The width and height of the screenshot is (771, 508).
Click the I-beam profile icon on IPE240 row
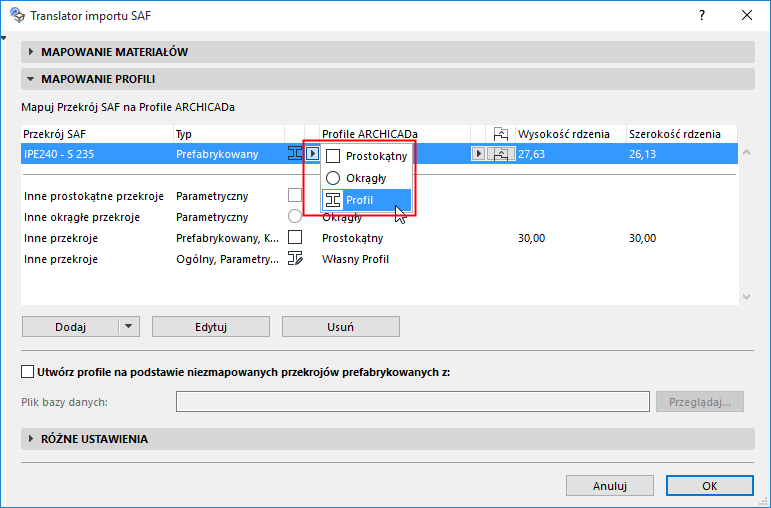(x=295, y=154)
